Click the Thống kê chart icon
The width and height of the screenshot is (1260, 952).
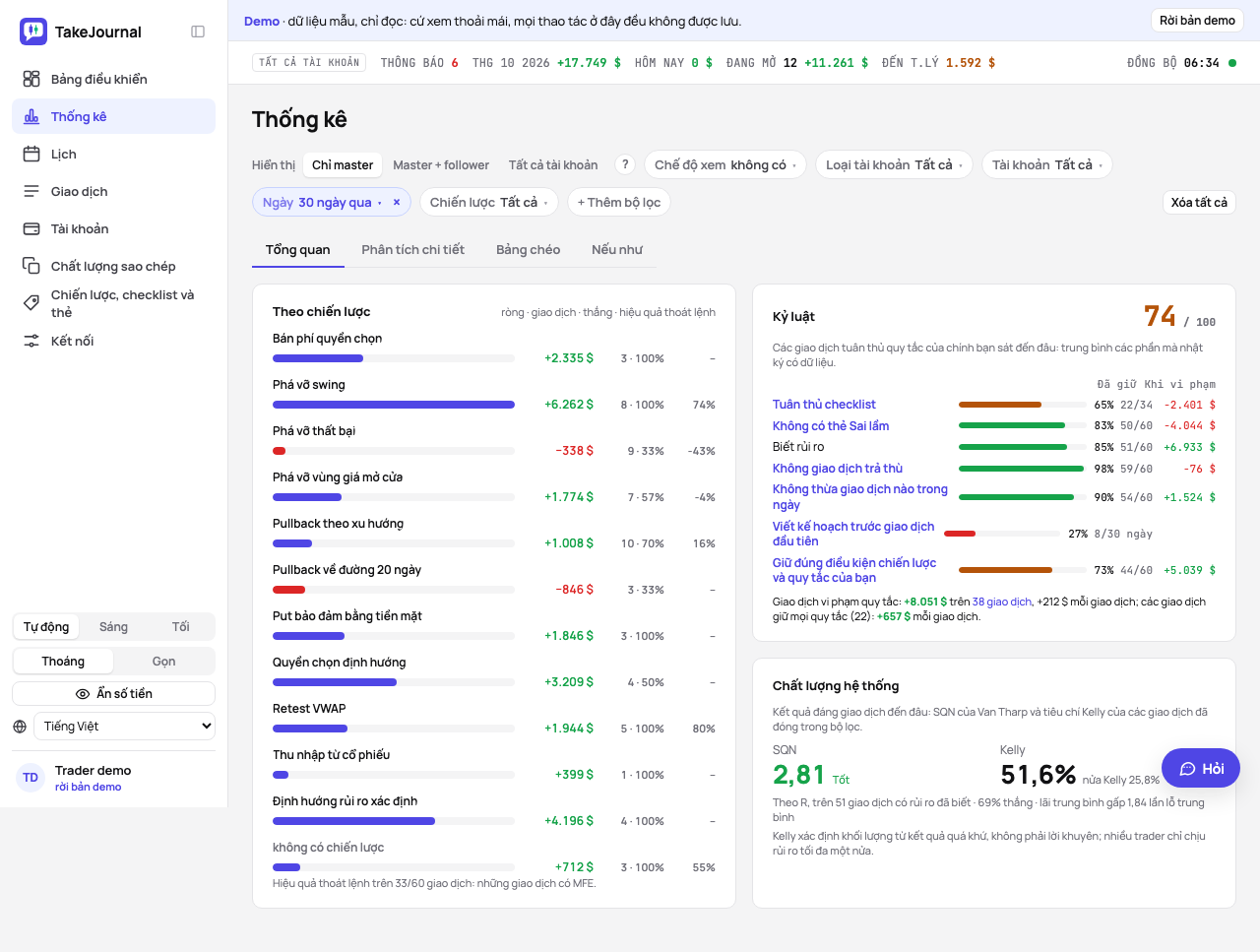pos(31,116)
